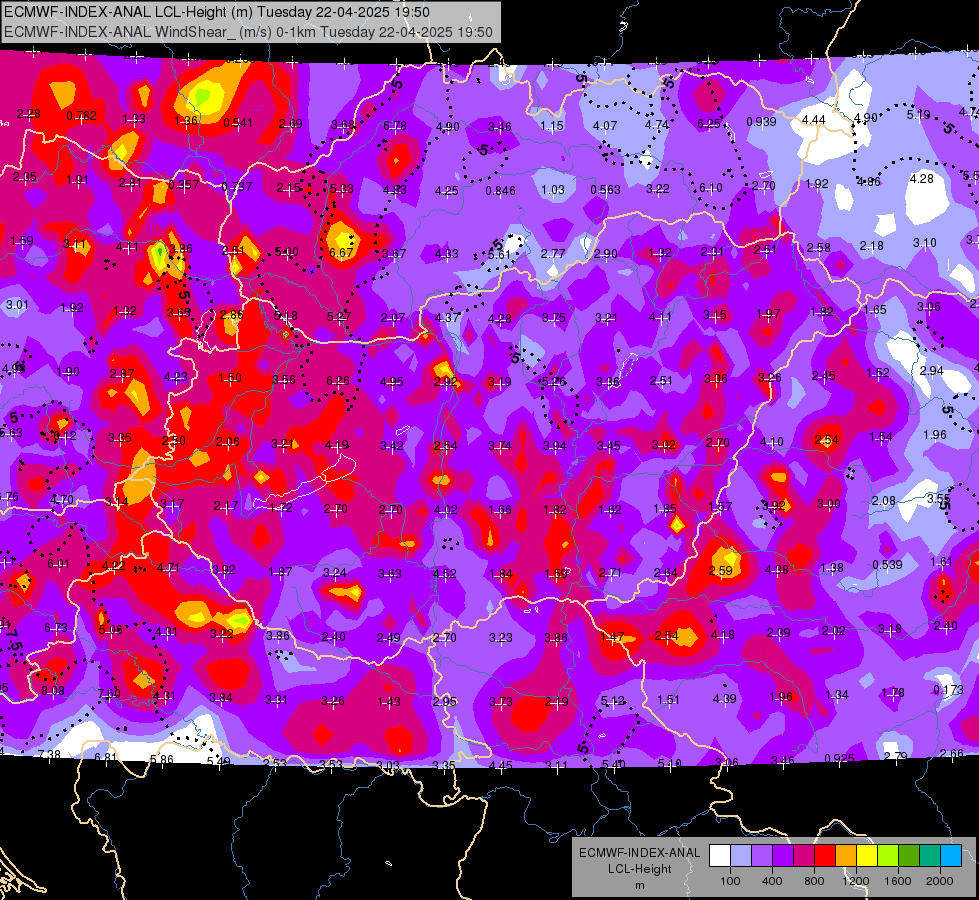Viewport: 979px width, 900px height.
Task: Select the light purple legend swatch
Action: point(762,856)
